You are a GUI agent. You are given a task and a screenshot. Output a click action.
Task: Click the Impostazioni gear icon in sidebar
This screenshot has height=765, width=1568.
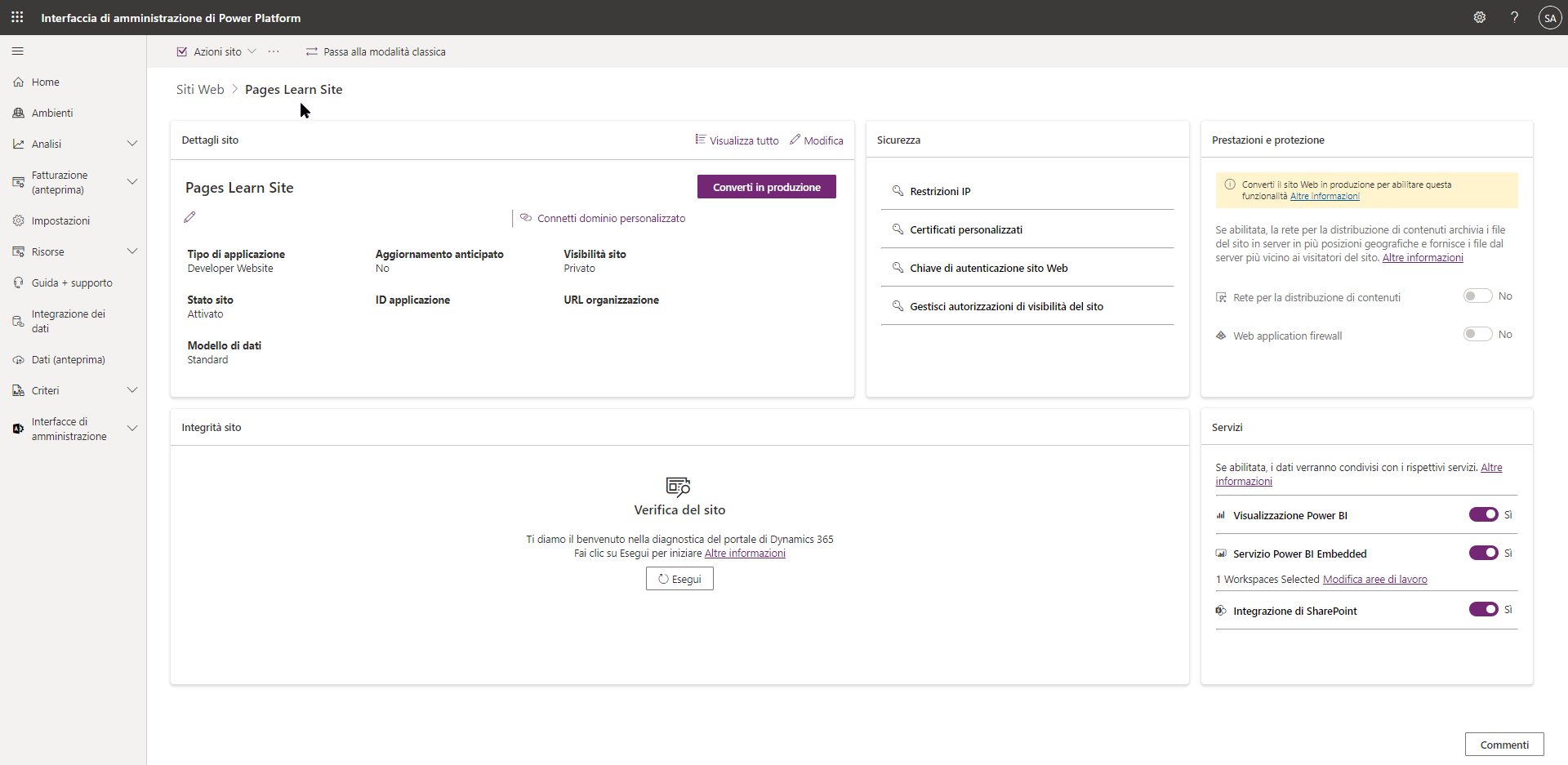(x=19, y=221)
